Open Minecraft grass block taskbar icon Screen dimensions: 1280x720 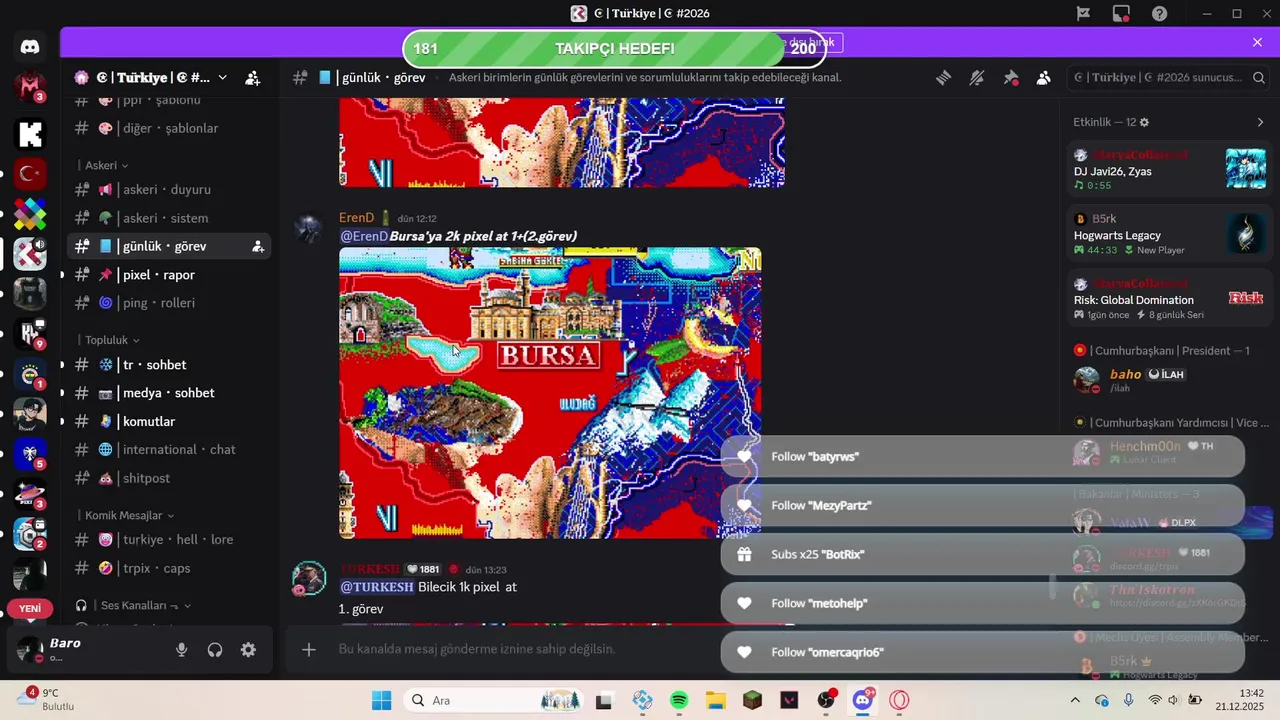tap(752, 700)
